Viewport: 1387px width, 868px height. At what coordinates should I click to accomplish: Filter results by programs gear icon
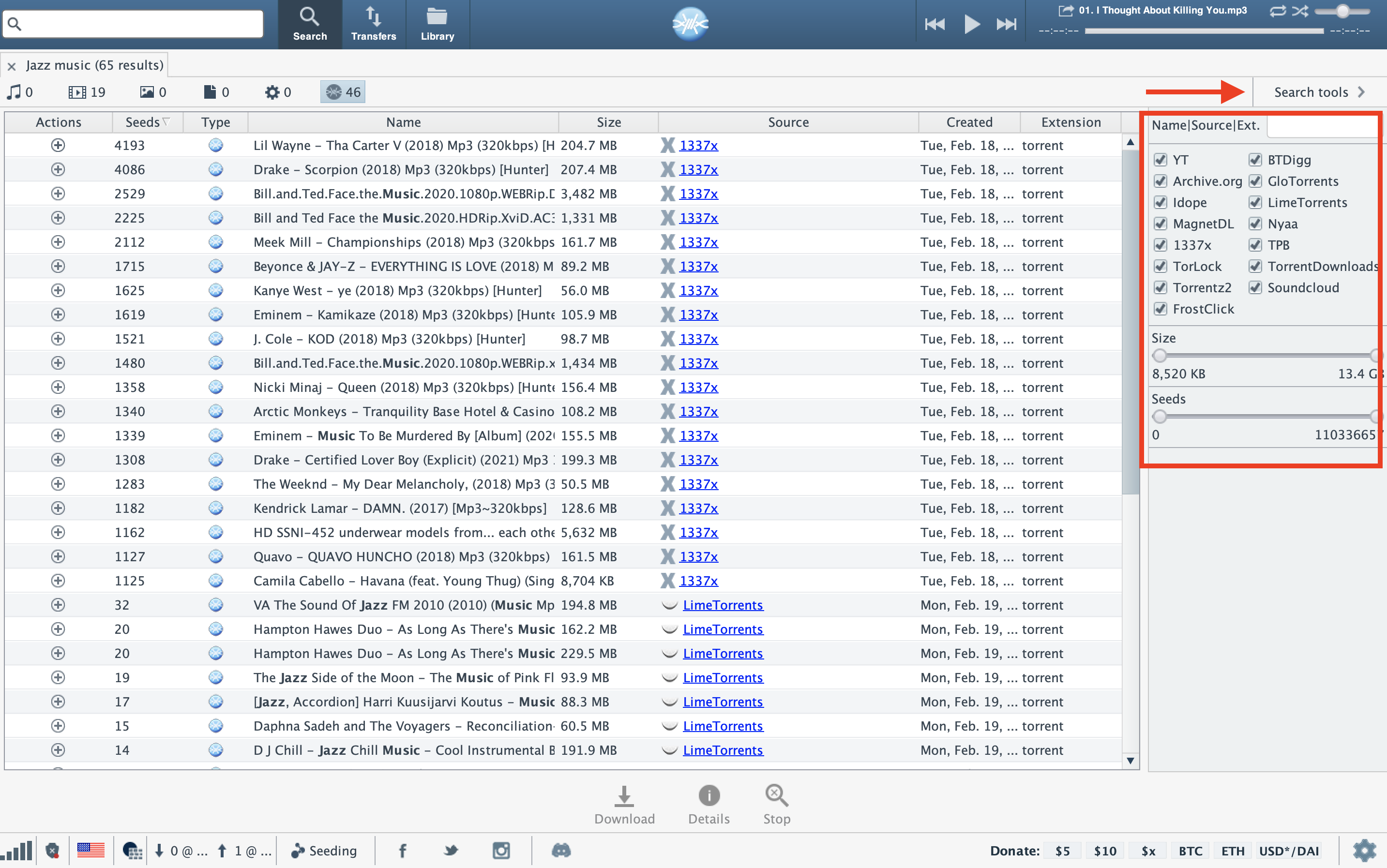tap(278, 92)
